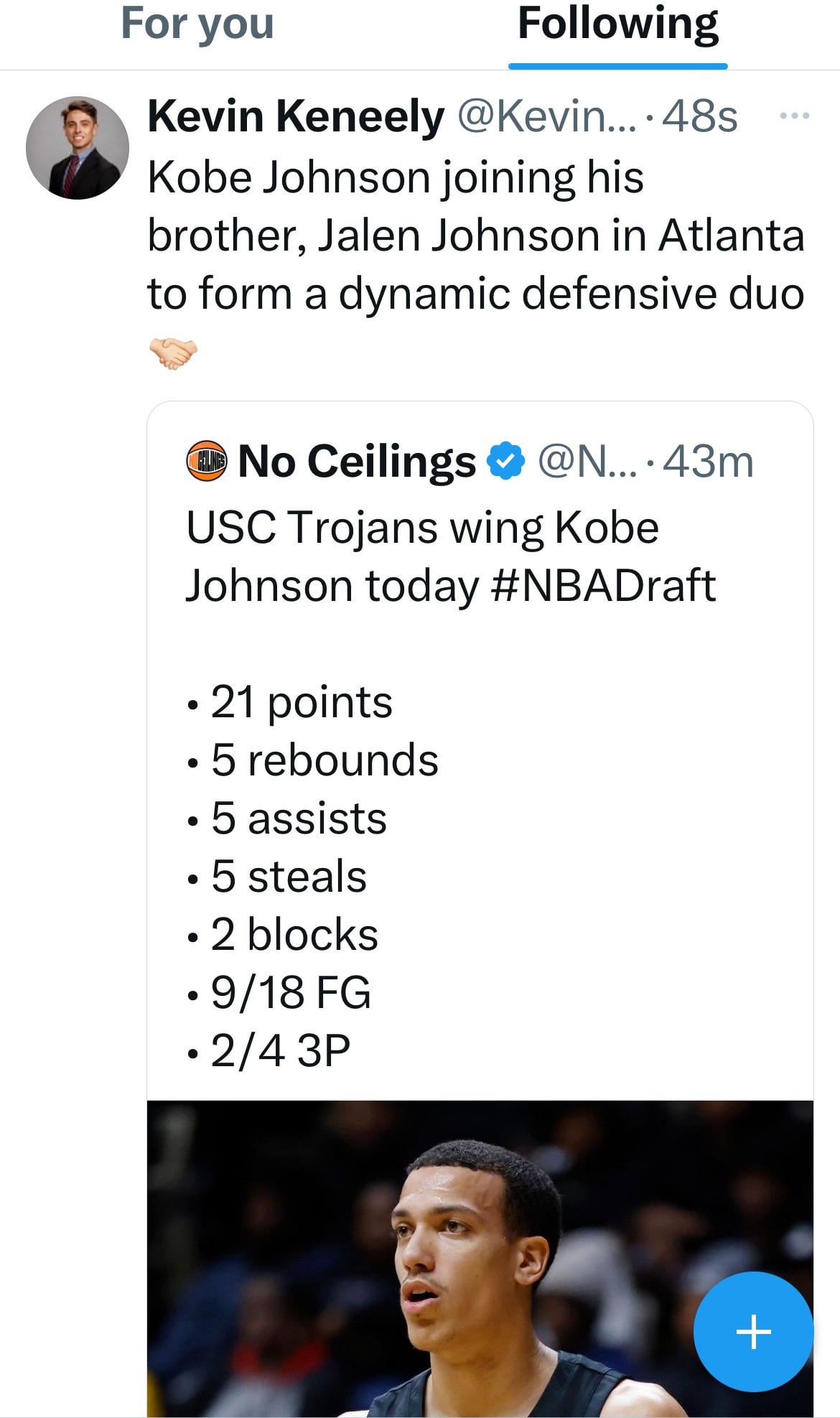Image resolution: width=840 pixels, height=1418 pixels.
Task: Click the blue verified checkmark badge
Action: tap(507, 461)
